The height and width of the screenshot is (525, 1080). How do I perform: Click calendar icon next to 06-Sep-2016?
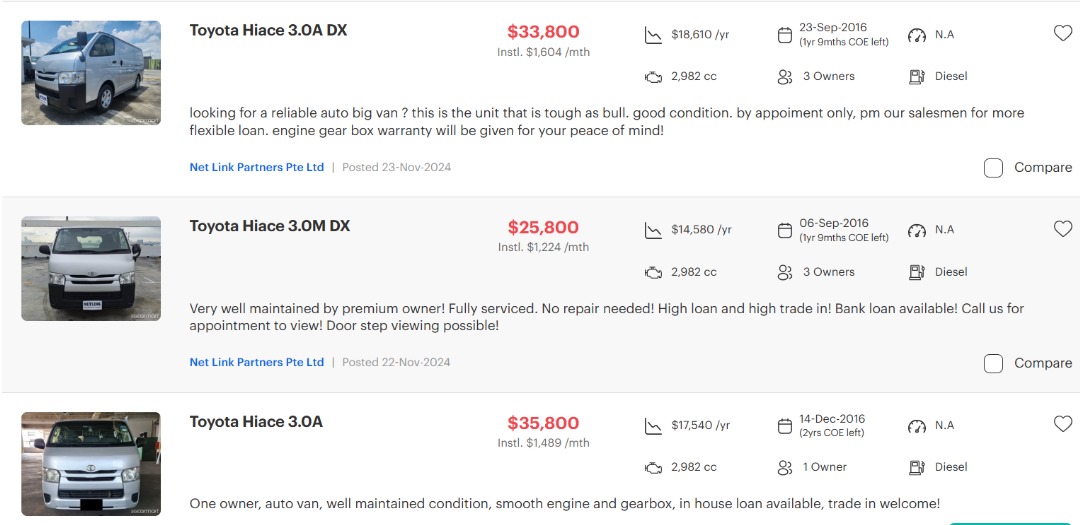coord(785,231)
